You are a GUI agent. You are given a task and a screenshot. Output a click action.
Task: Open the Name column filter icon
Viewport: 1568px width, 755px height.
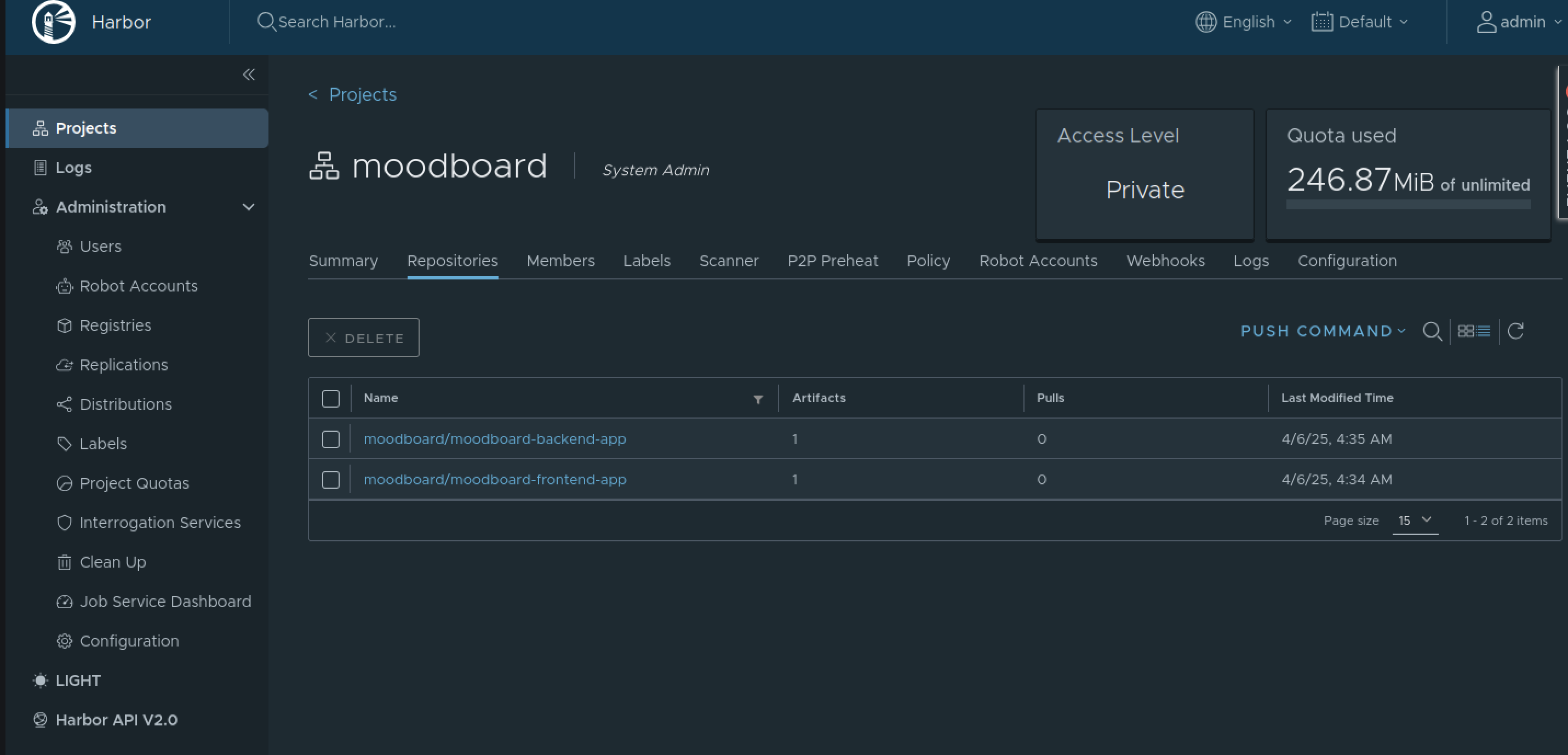758,399
